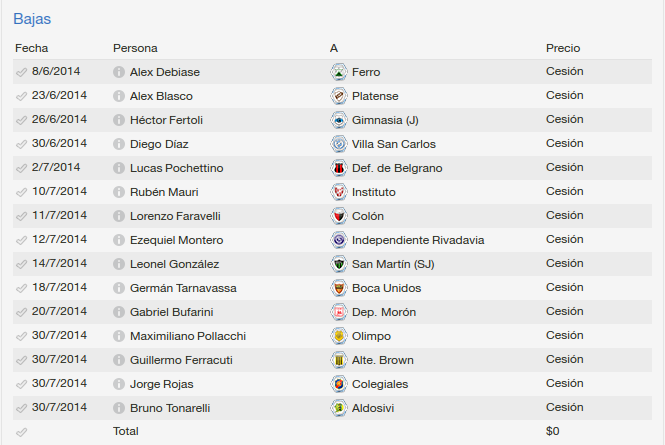Sort by the Precio column header
This screenshot has height=445, width=665.
point(563,48)
